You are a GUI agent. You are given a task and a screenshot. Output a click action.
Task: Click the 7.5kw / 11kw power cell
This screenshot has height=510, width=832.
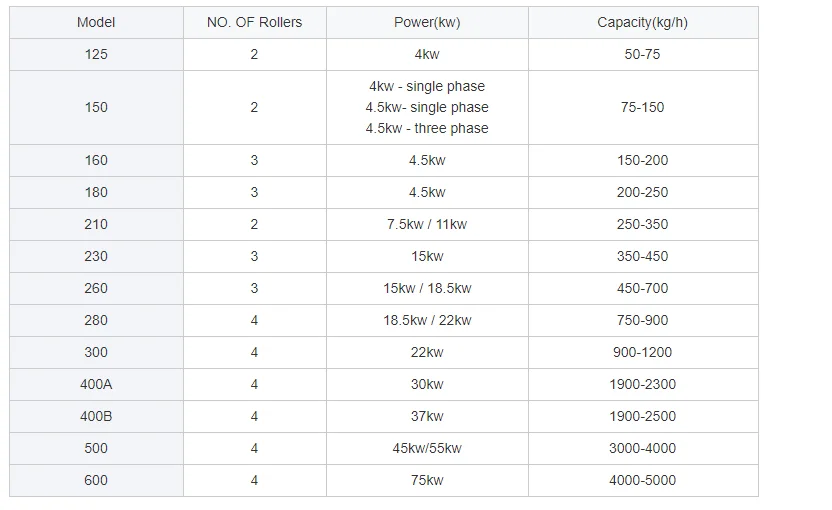(x=427, y=224)
